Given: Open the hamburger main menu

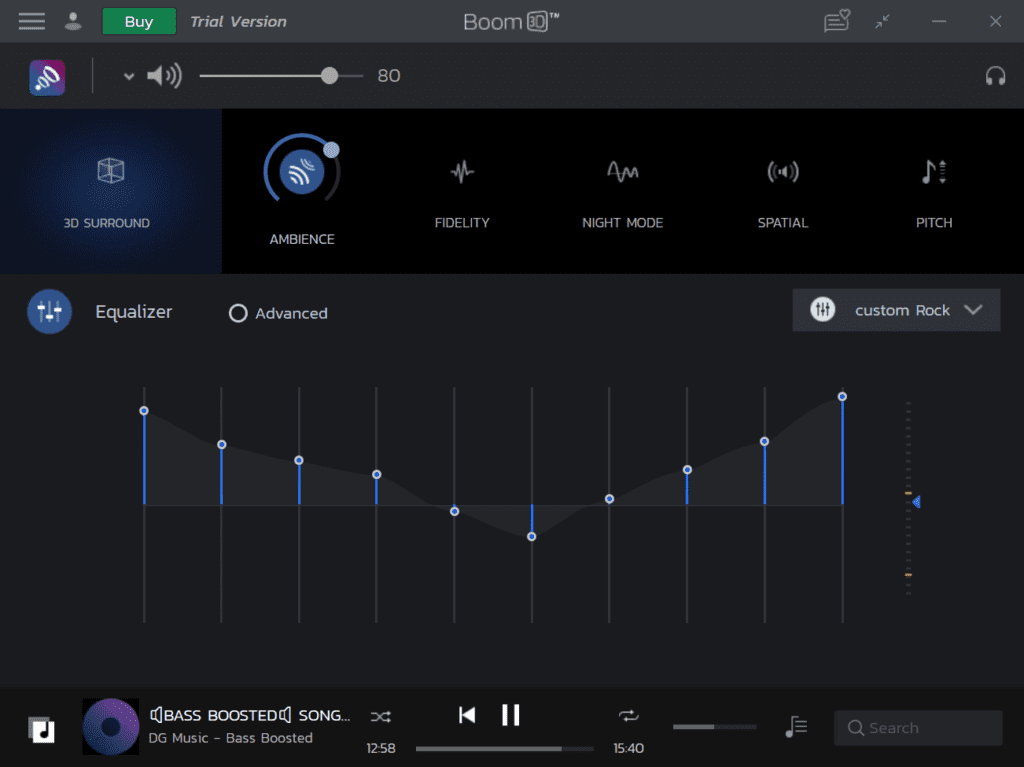Looking at the screenshot, I should [x=31, y=22].
